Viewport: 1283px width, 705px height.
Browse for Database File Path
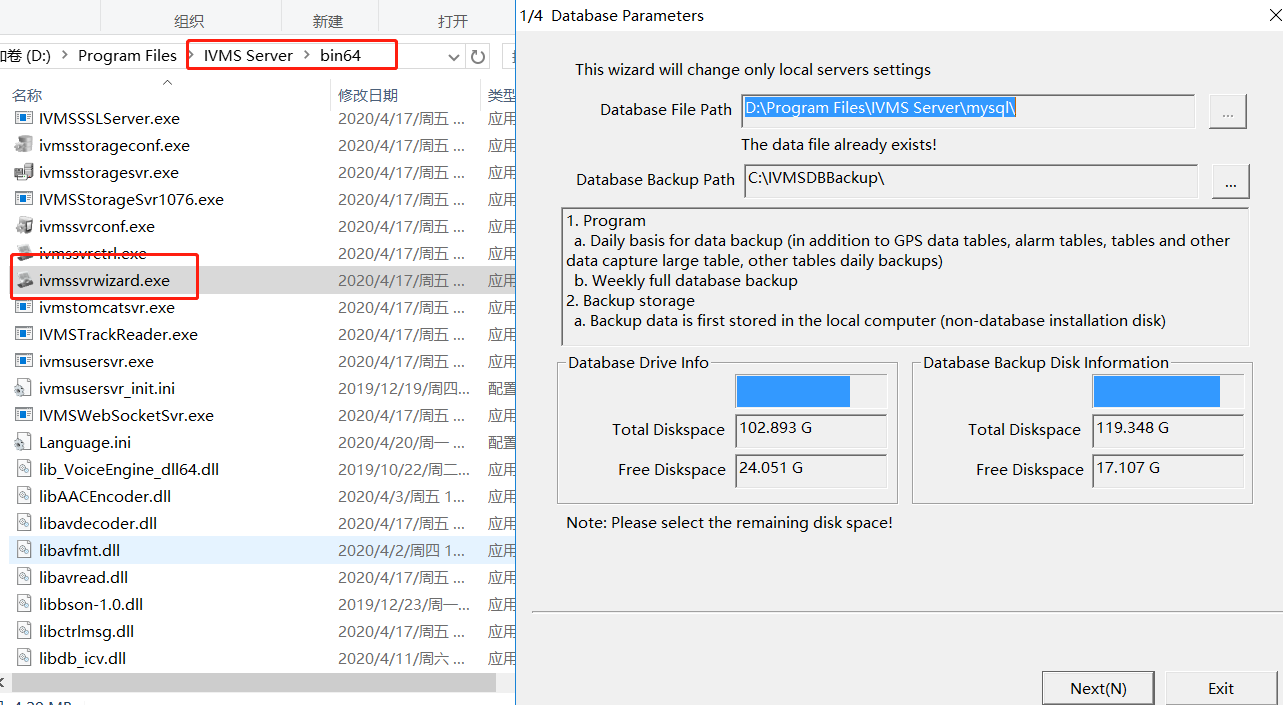(1227, 112)
